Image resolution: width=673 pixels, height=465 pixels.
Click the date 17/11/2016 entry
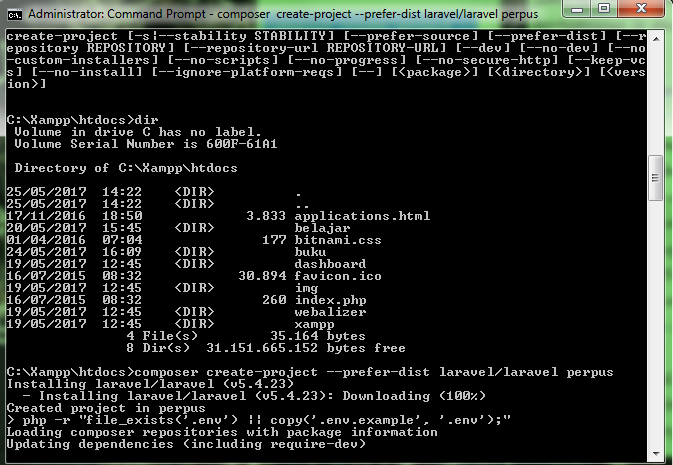pyautogui.click(x=46, y=216)
